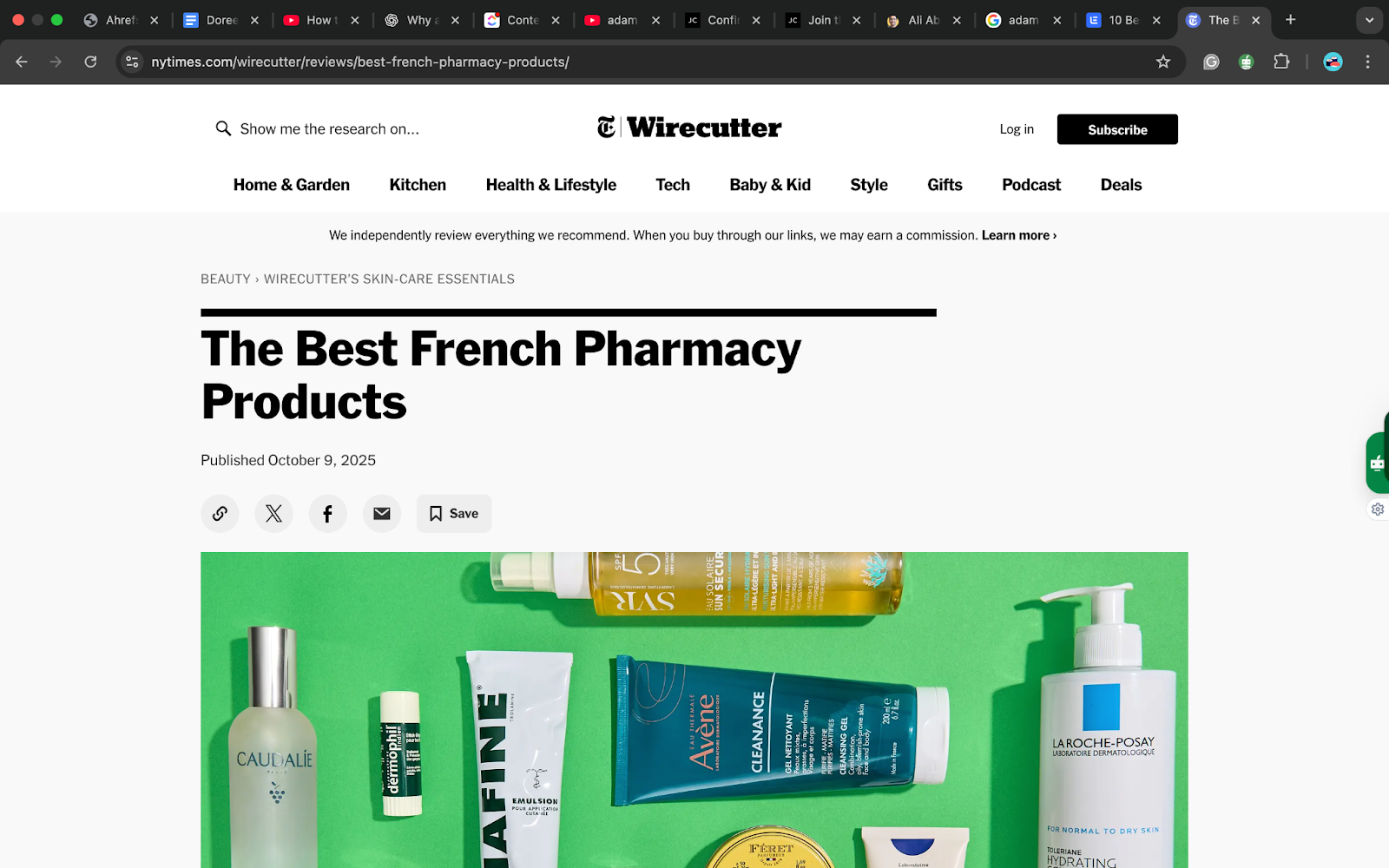Click the search magnifier icon

pos(223,128)
